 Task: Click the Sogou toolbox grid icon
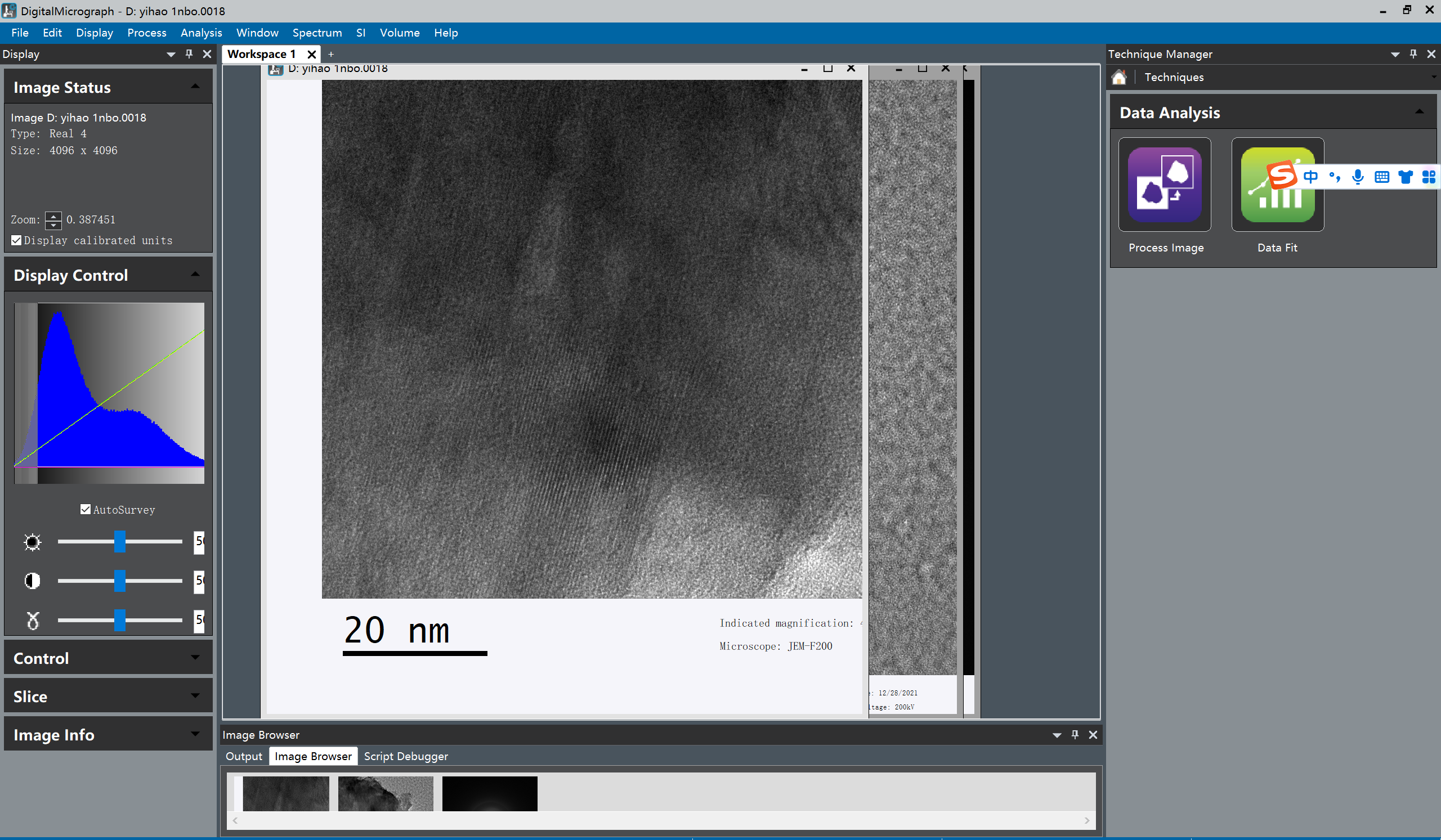(x=1429, y=177)
